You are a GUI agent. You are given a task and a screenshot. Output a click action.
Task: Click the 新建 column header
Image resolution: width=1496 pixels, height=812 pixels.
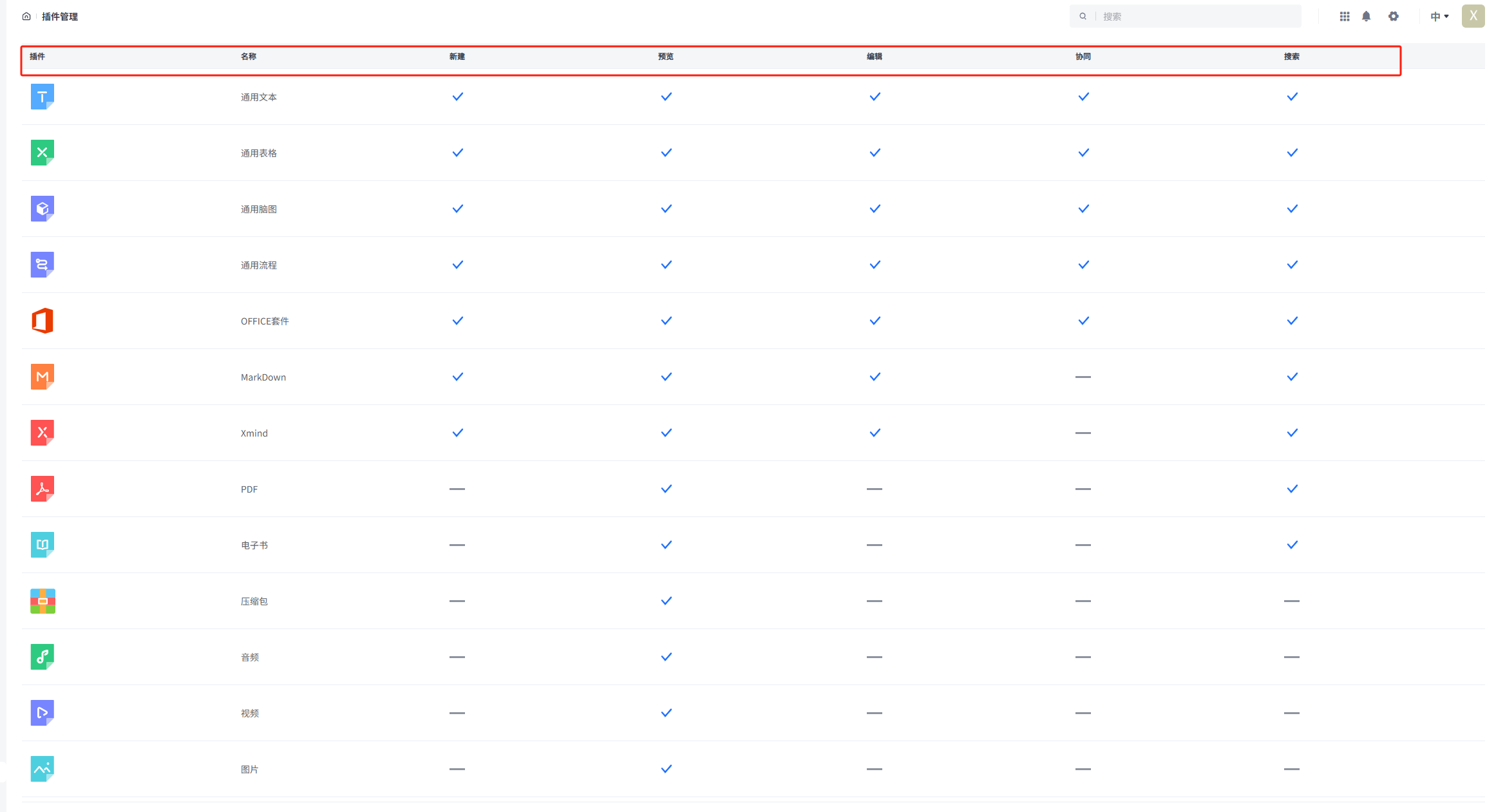coord(457,57)
